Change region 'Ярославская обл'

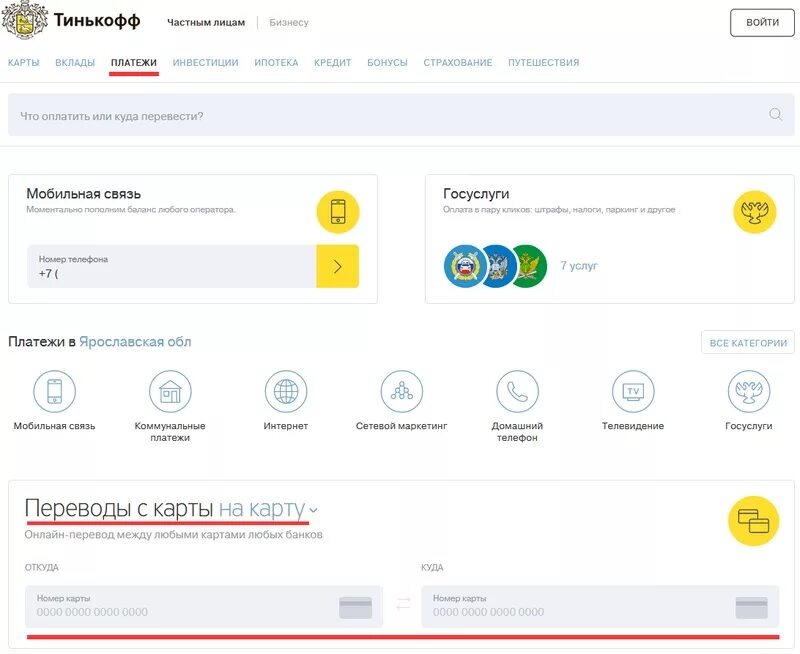tap(135, 342)
